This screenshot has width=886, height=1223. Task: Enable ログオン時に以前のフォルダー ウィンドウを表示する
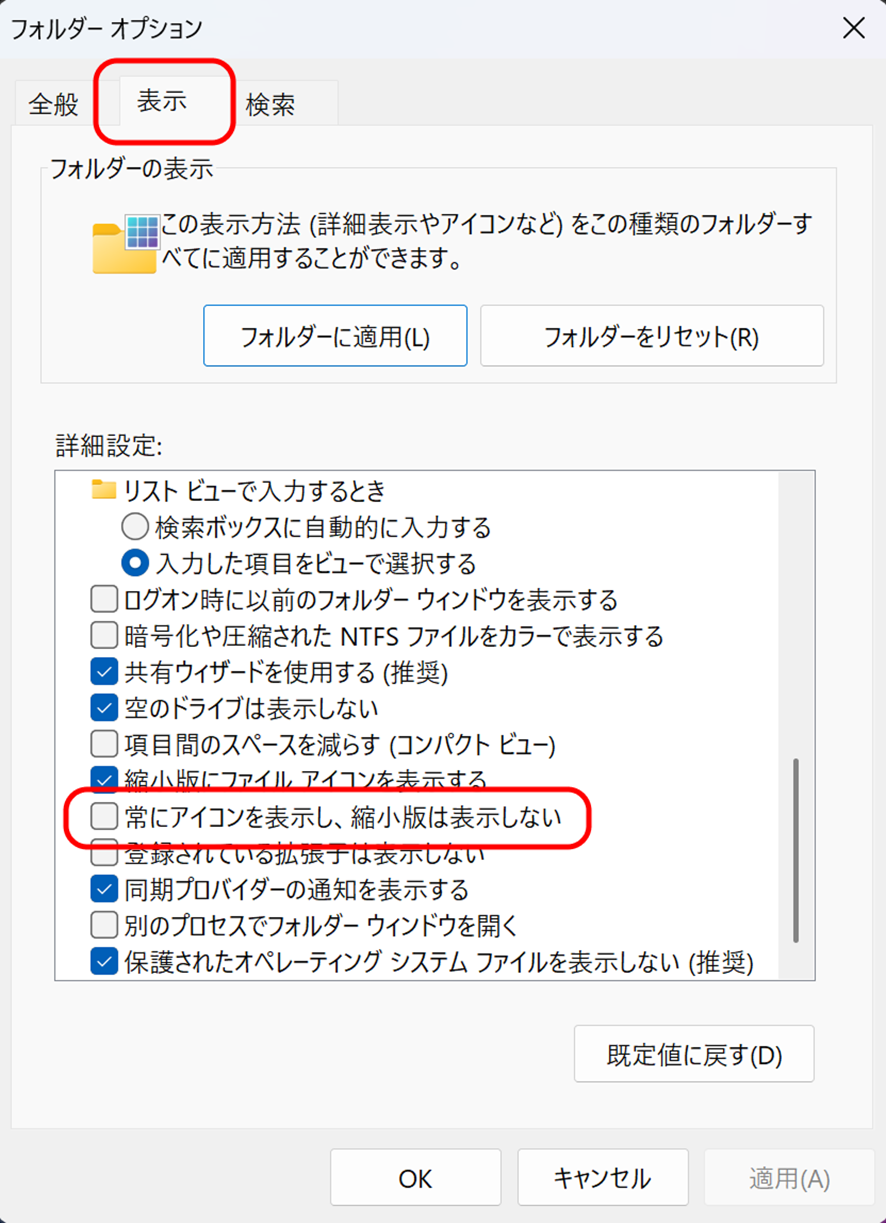[104, 600]
